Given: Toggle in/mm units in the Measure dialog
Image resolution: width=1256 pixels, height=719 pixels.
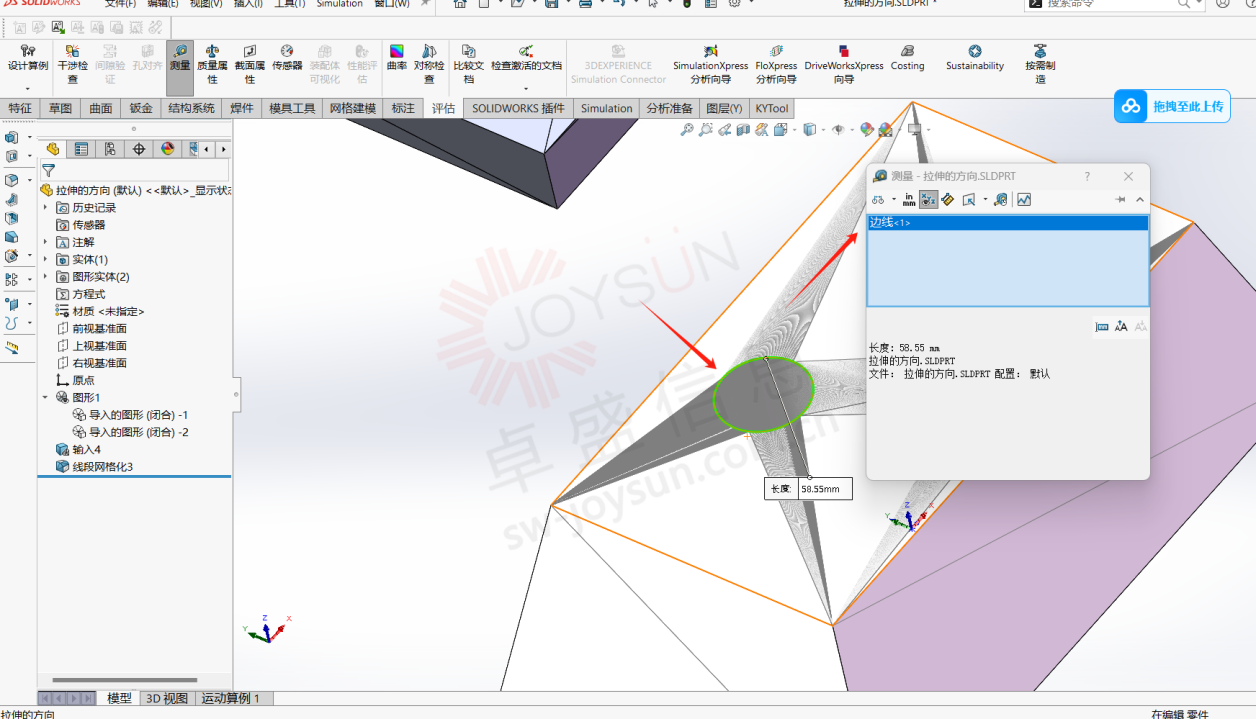Looking at the screenshot, I should tap(909, 200).
